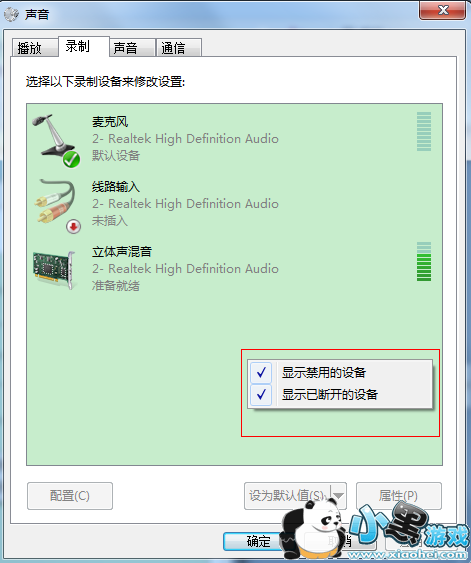Click the green default-device checkmark badge
The image size is (471, 563).
coord(71,159)
